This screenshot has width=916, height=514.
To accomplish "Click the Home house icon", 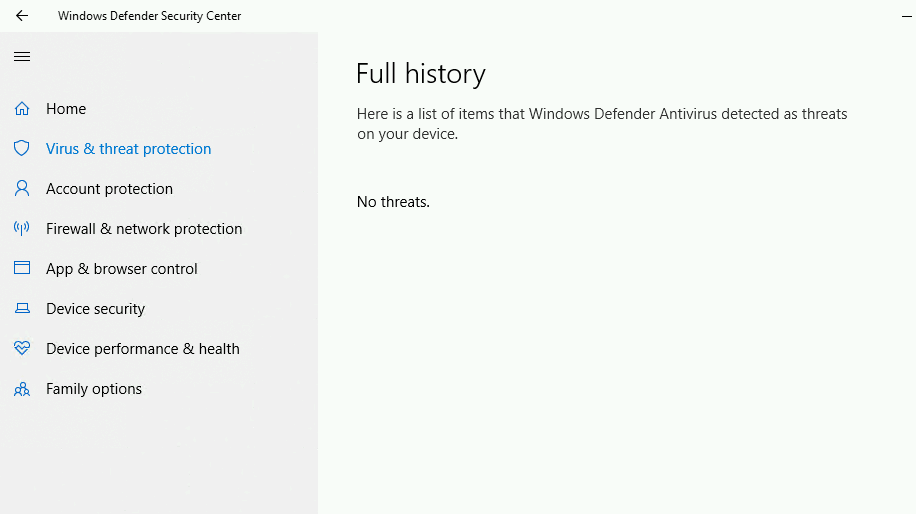I will pos(22,109).
